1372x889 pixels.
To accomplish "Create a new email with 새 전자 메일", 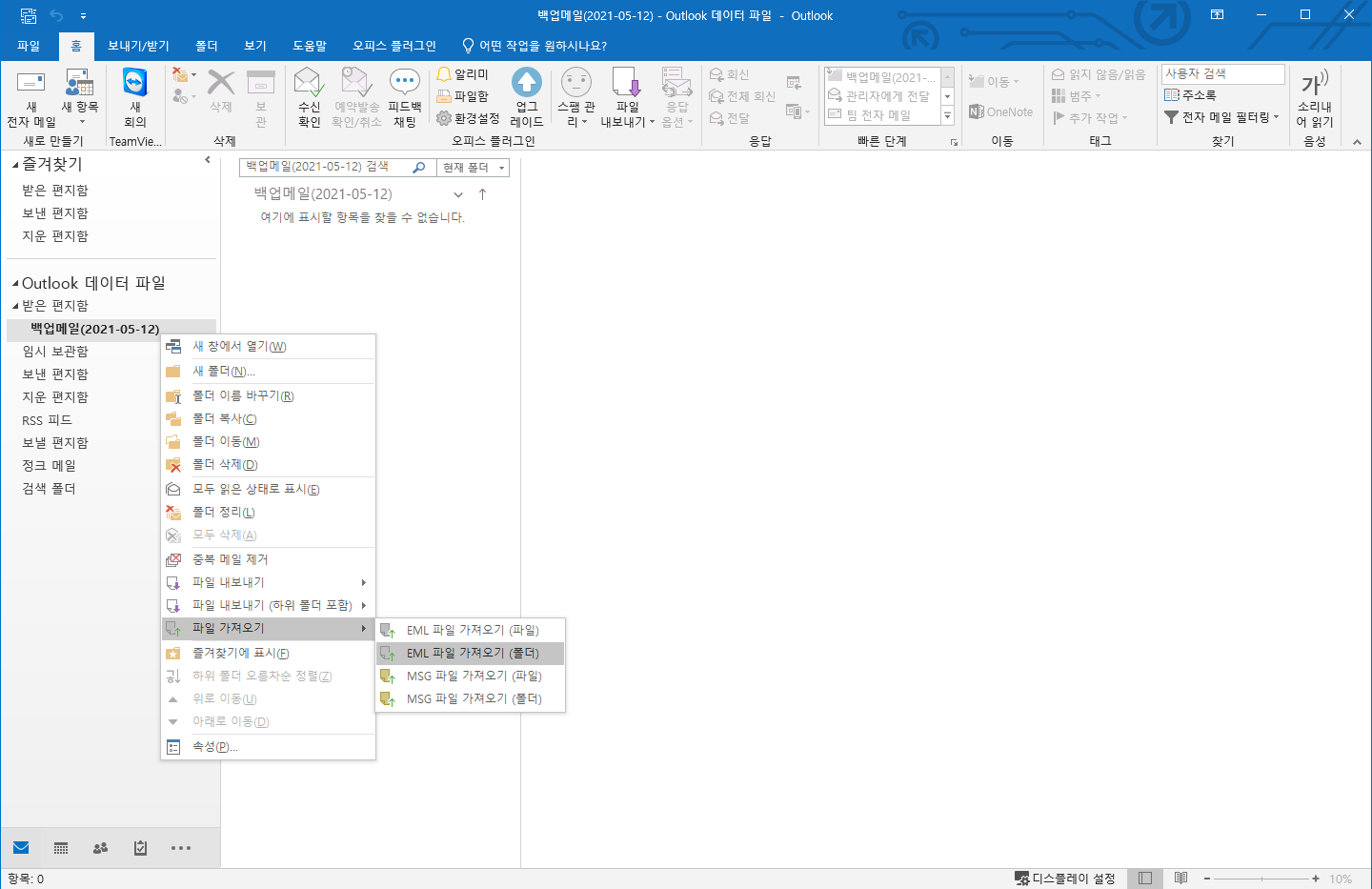I will tap(31, 97).
